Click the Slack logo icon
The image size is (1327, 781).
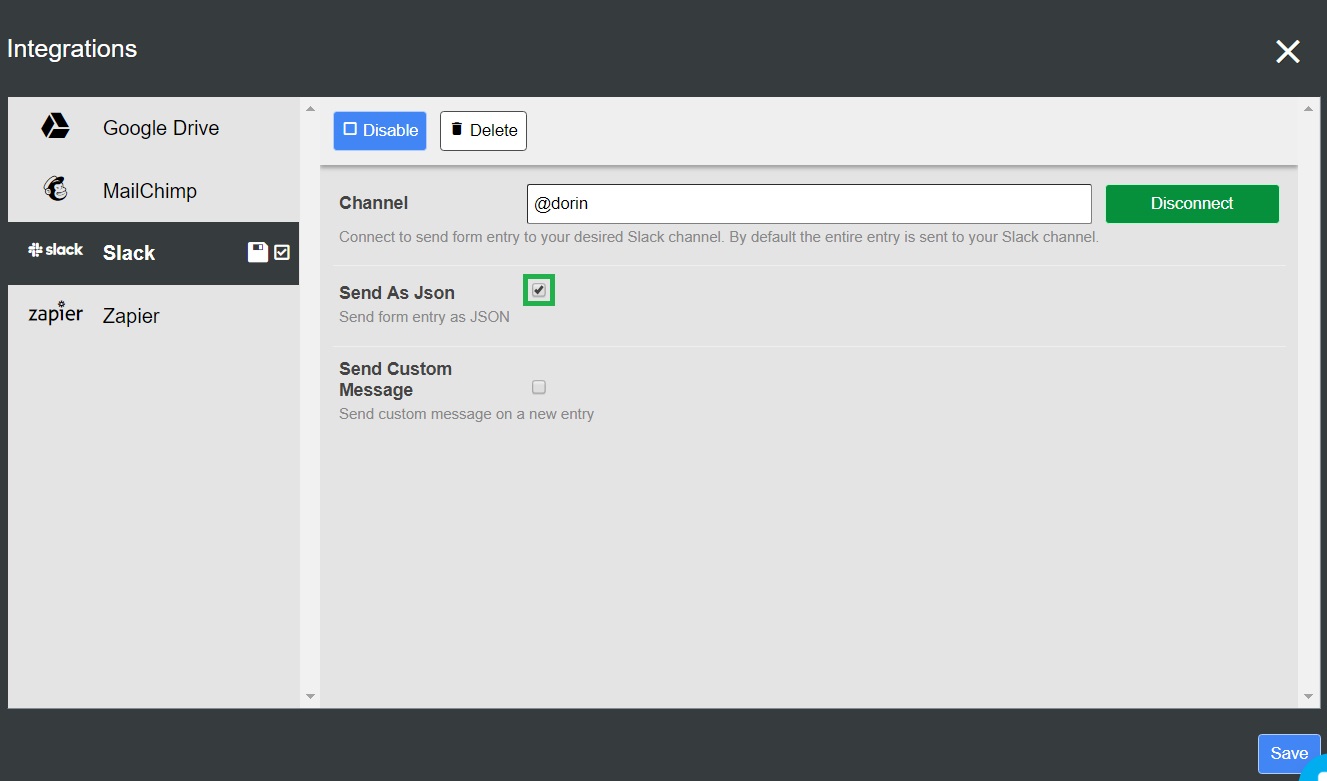tap(55, 250)
